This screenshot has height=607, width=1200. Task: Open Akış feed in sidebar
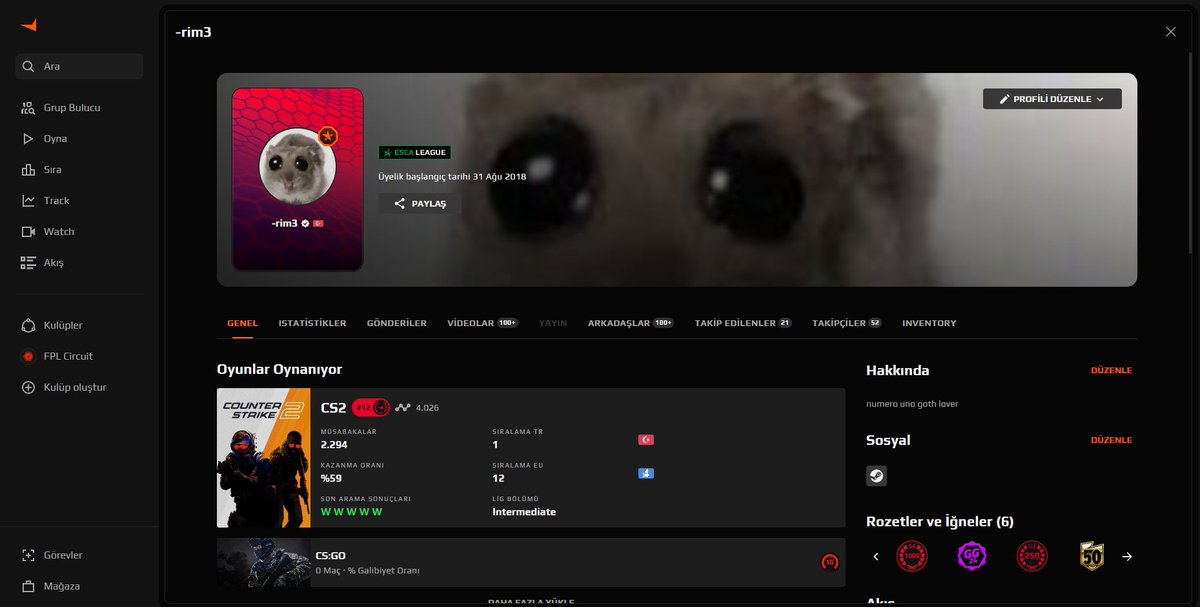(x=42, y=263)
